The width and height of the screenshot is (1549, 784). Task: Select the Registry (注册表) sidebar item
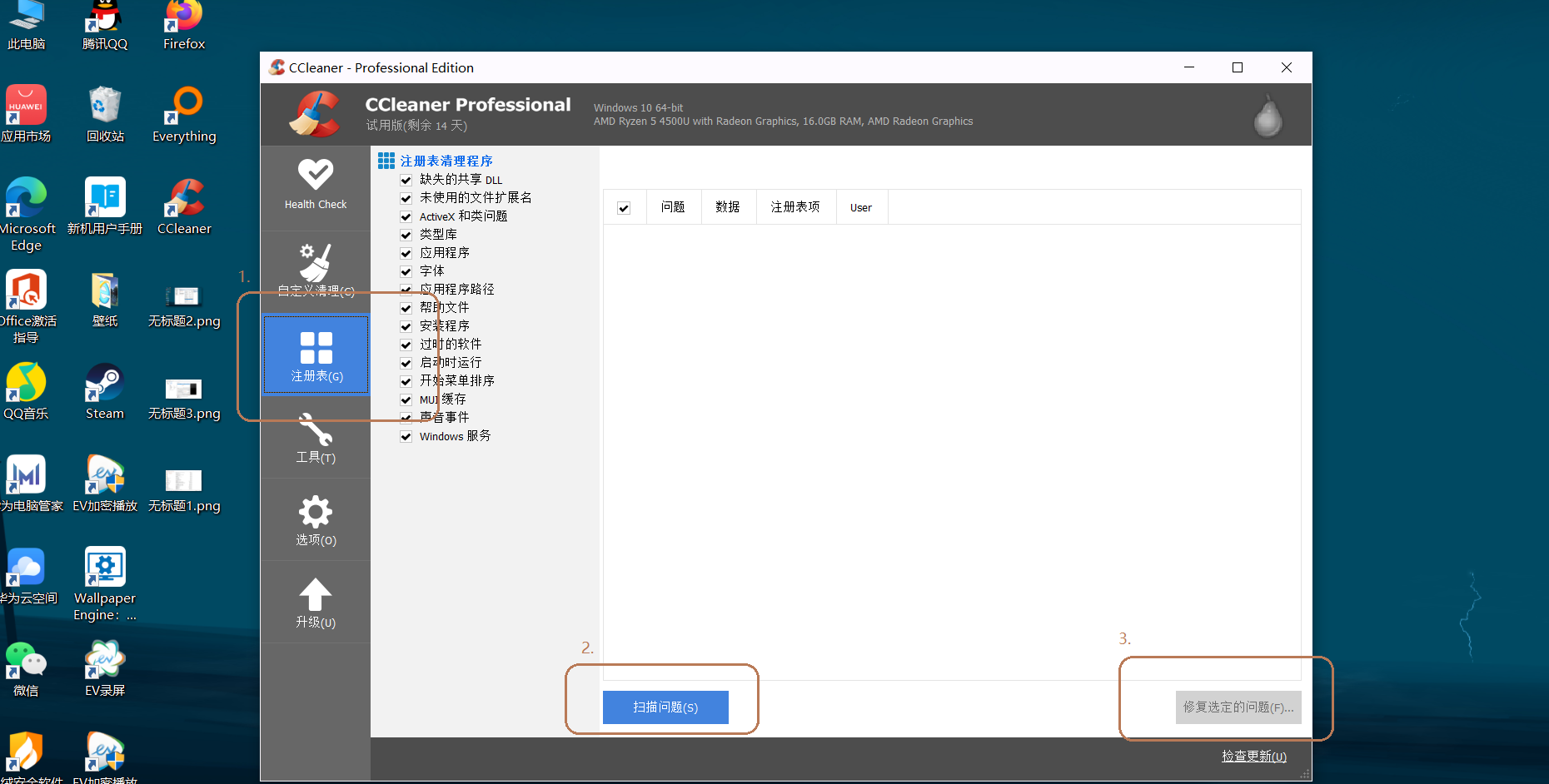[x=316, y=355]
